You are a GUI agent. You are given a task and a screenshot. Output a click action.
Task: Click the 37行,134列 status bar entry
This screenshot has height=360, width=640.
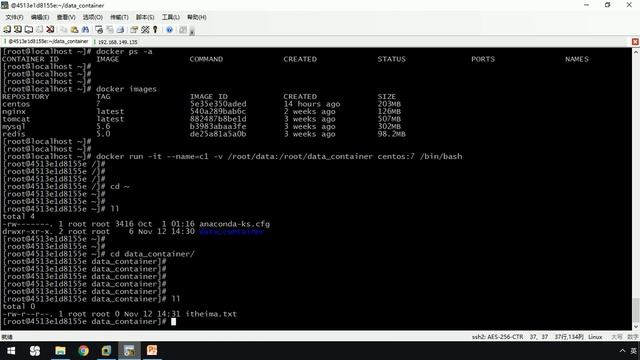click(569, 337)
